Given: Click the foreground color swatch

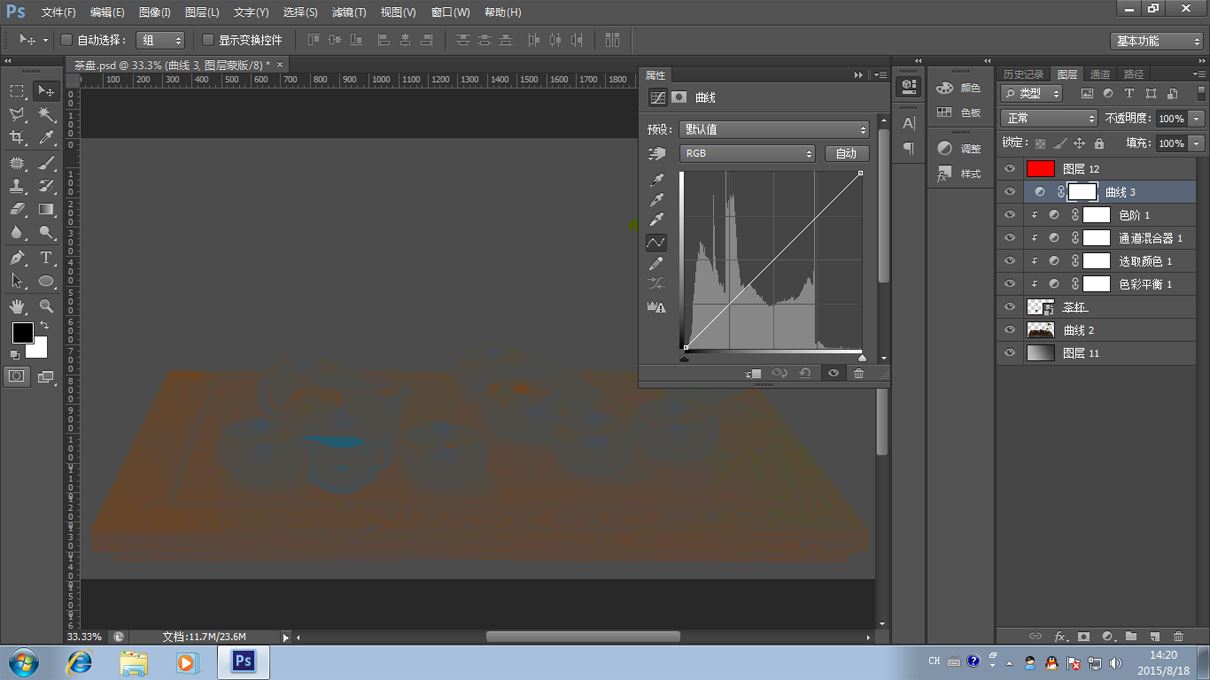Looking at the screenshot, I should (22, 332).
